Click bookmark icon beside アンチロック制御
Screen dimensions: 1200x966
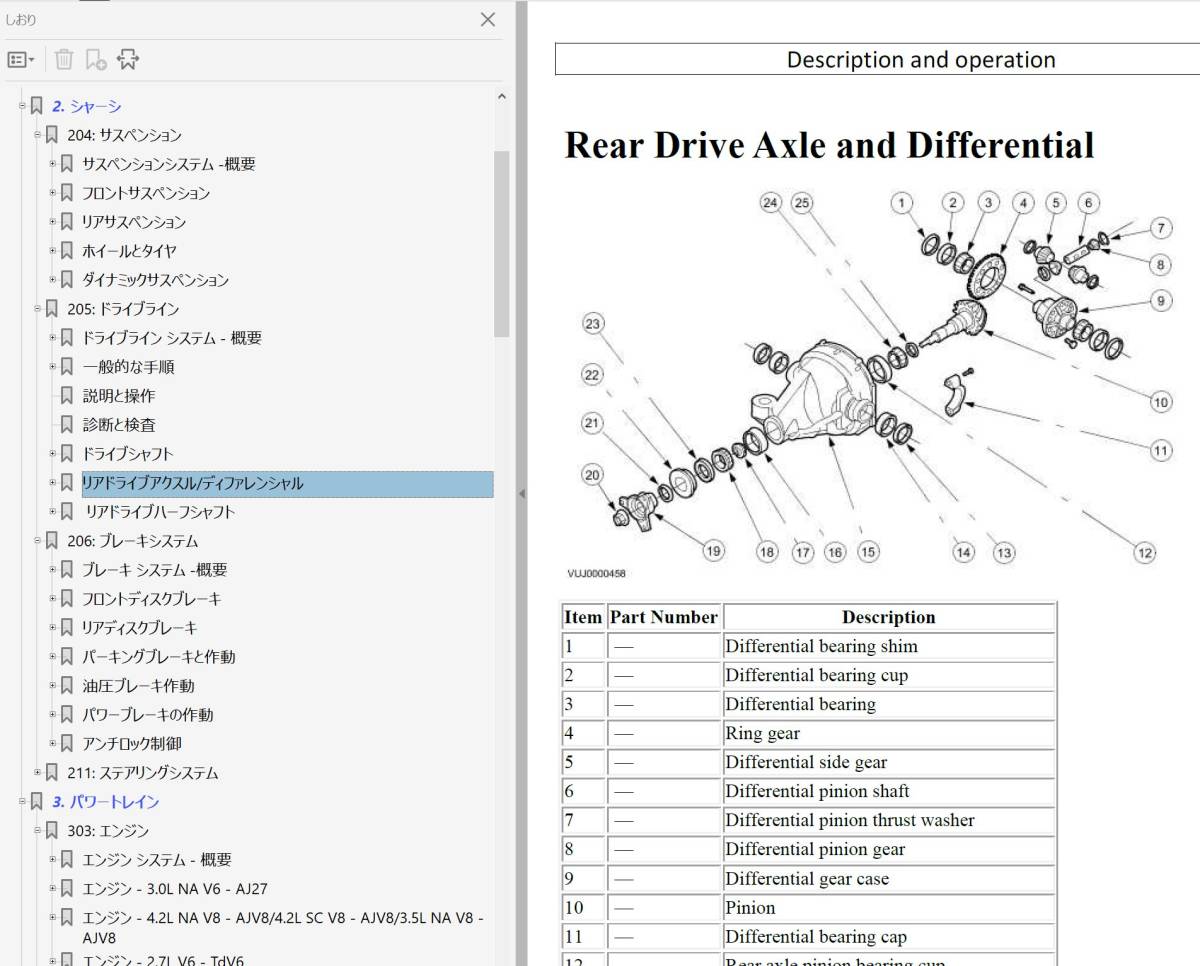67,743
